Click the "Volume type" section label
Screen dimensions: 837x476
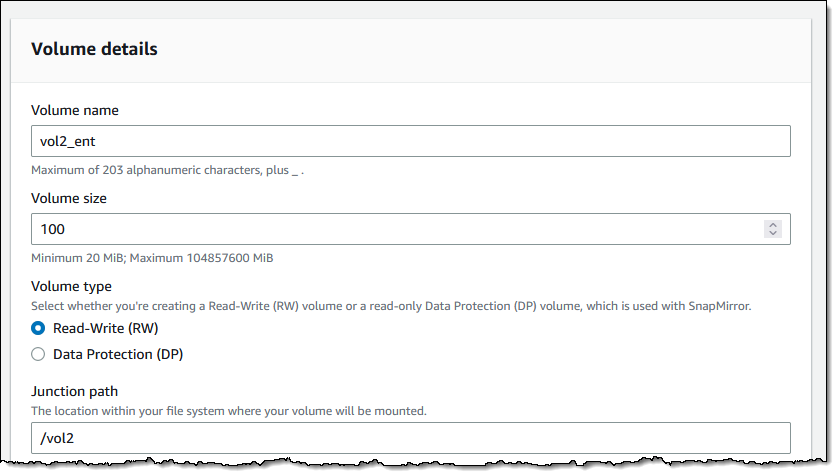(x=72, y=287)
